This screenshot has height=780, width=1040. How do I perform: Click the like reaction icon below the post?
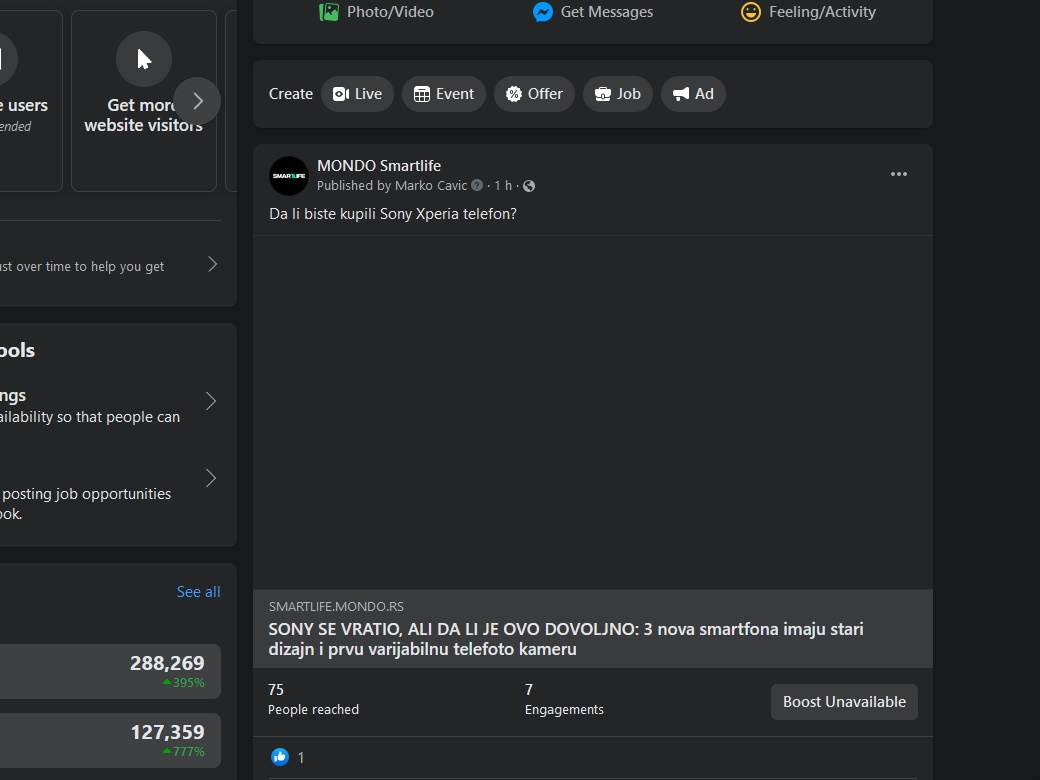pyautogui.click(x=280, y=756)
